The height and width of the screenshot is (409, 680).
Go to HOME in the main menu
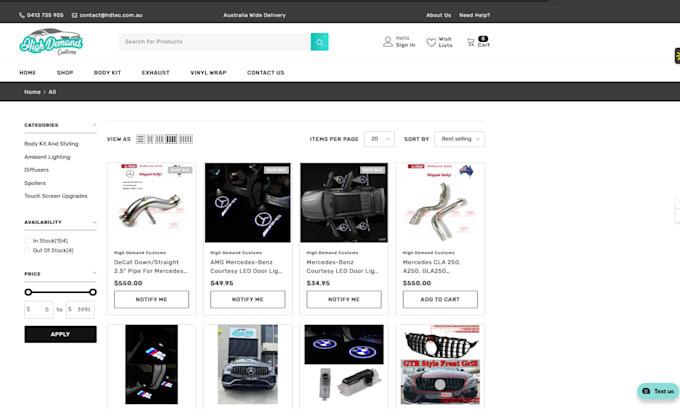(x=28, y=73)
